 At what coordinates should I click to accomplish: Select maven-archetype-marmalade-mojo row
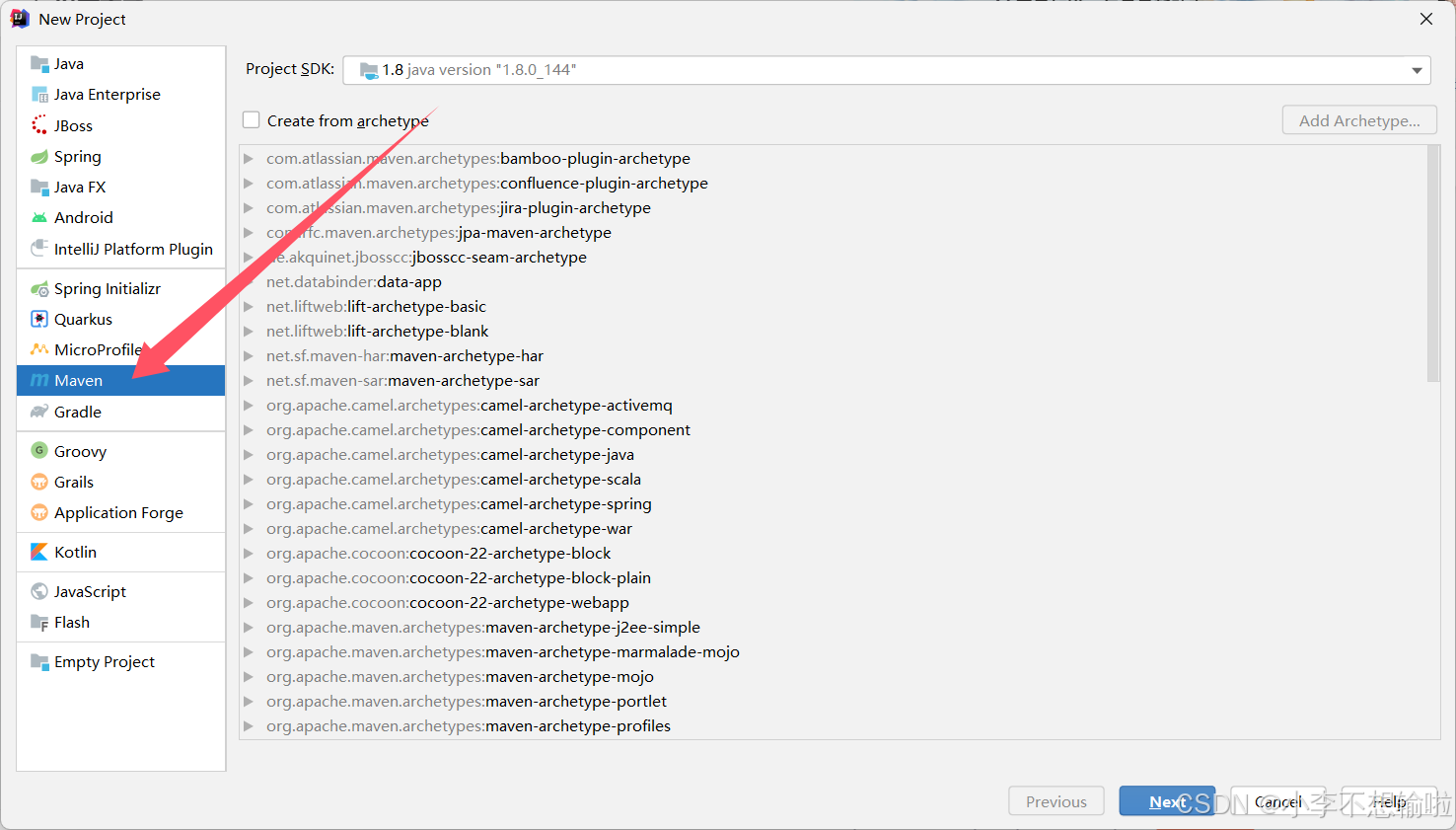coord(834,651)
